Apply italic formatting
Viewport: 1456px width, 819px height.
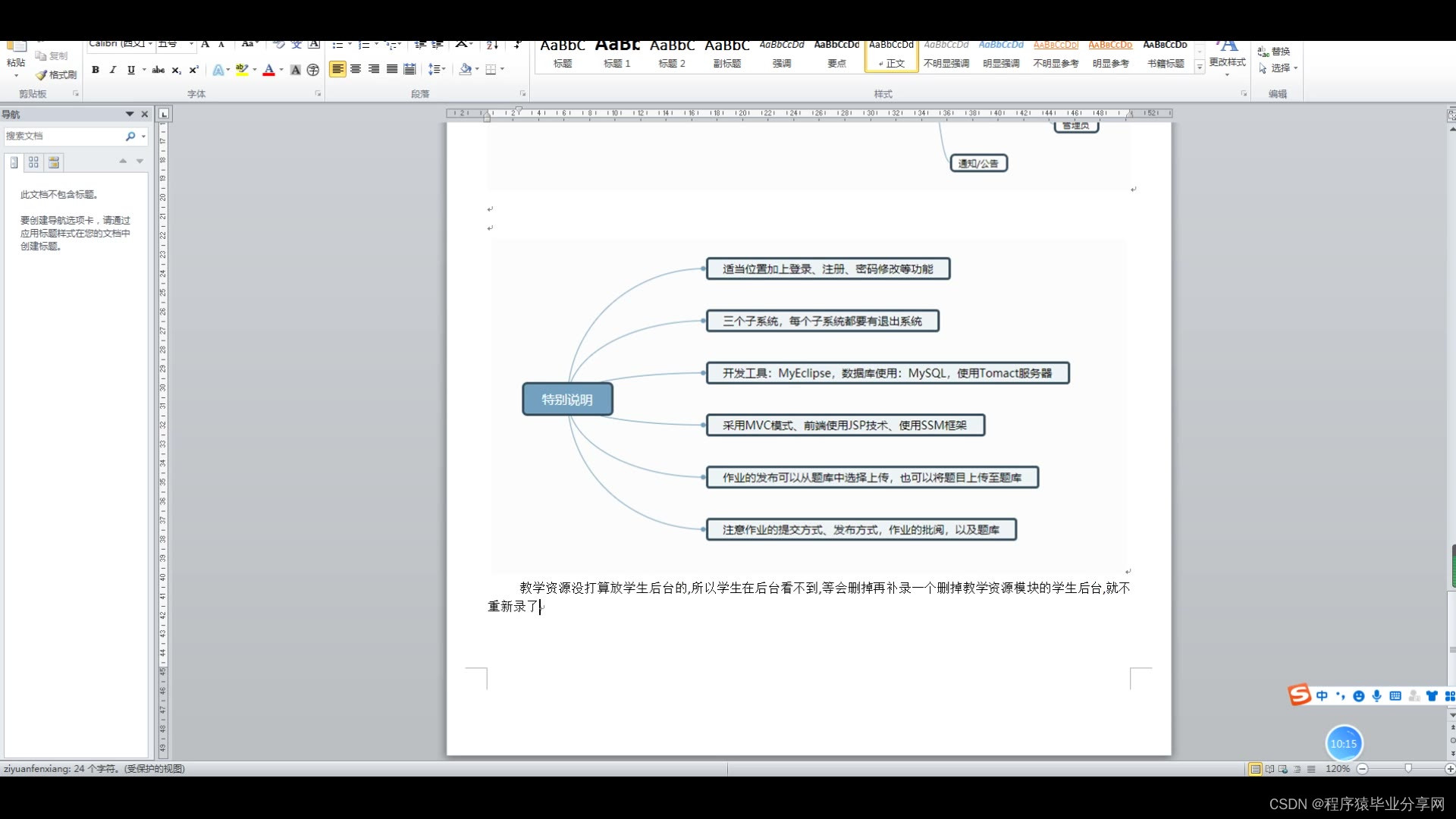pos(113,70)
